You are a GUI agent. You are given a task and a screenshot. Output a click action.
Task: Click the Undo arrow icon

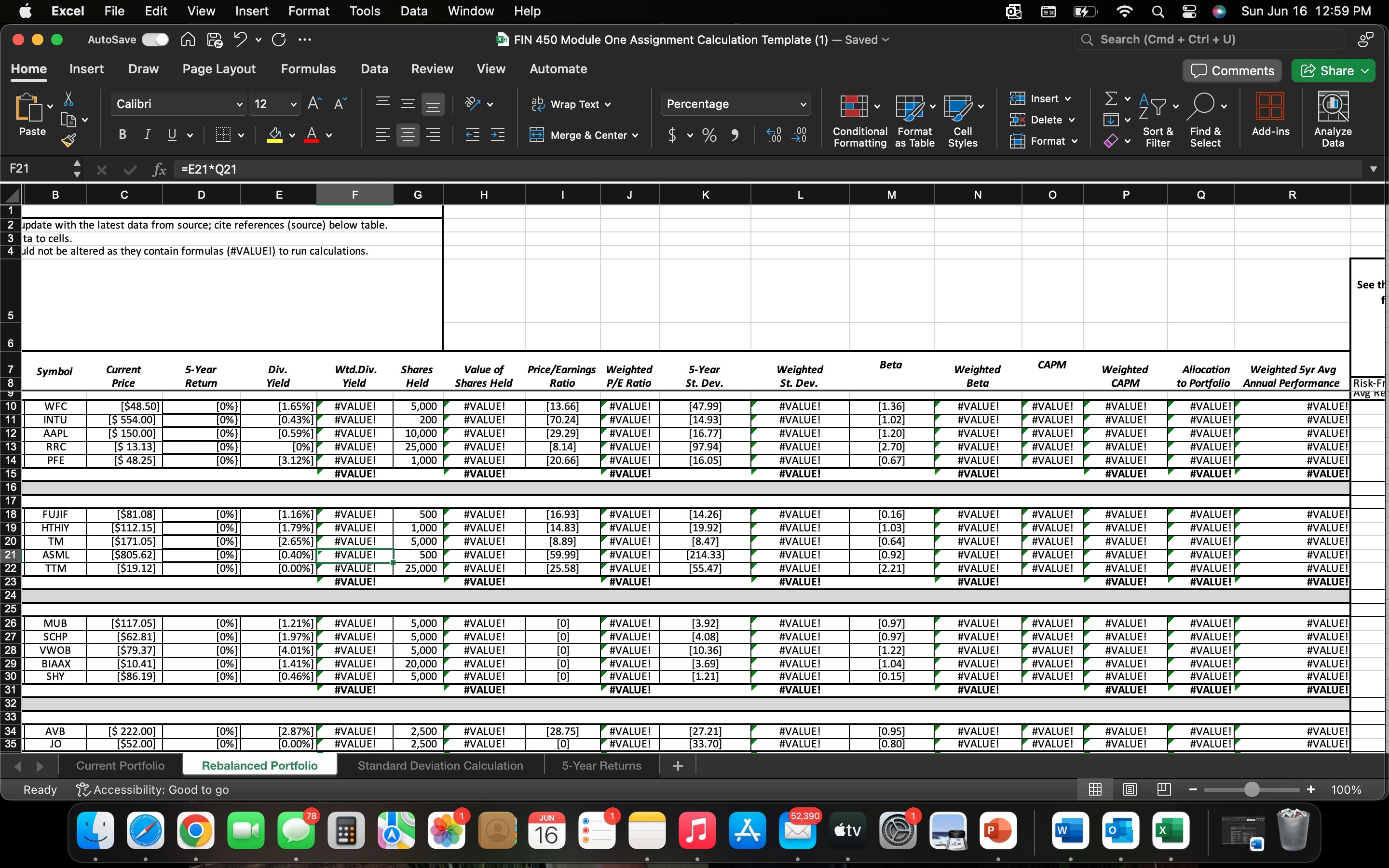coord(241,40)
